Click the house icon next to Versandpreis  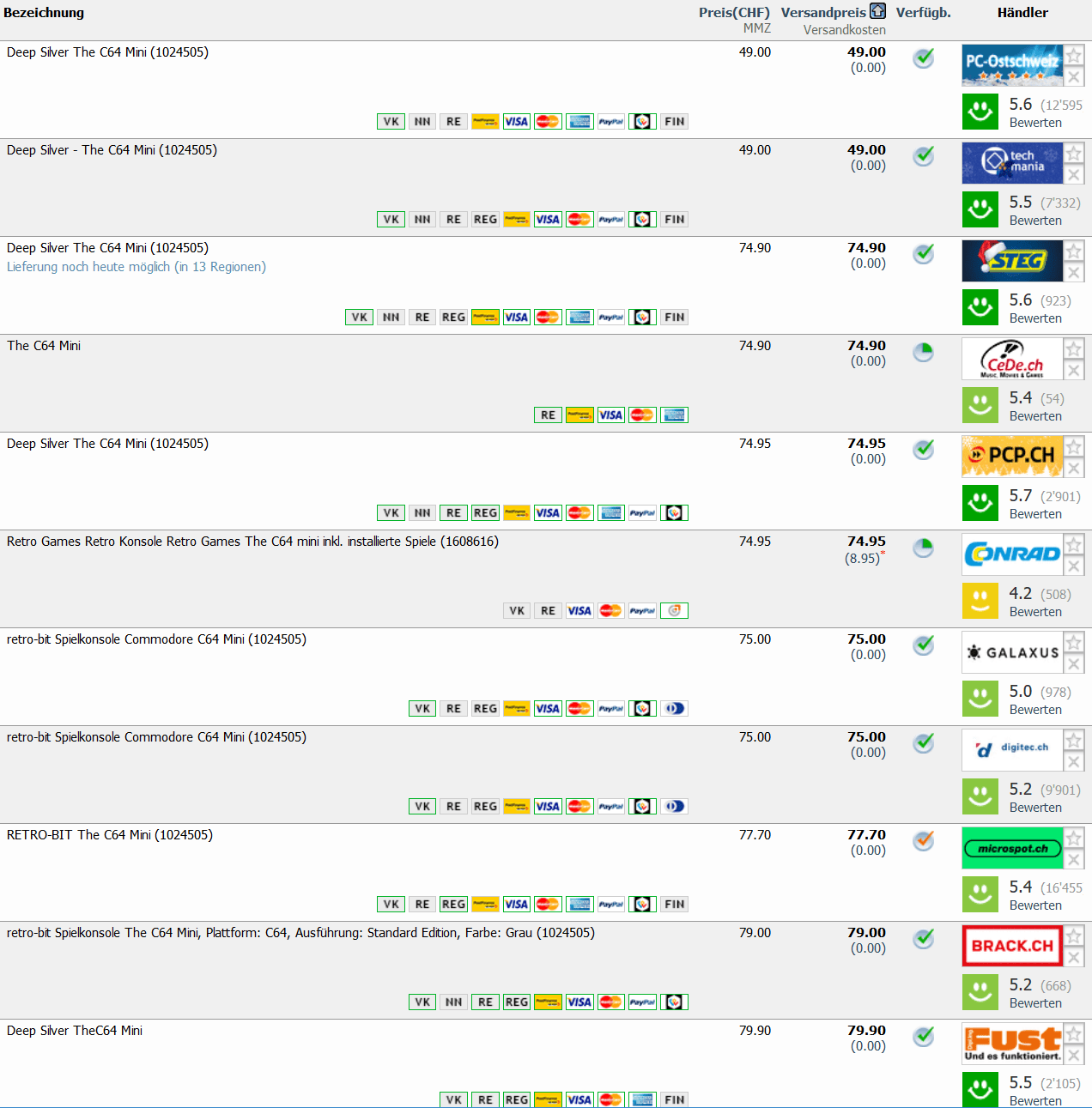[877, 11]
